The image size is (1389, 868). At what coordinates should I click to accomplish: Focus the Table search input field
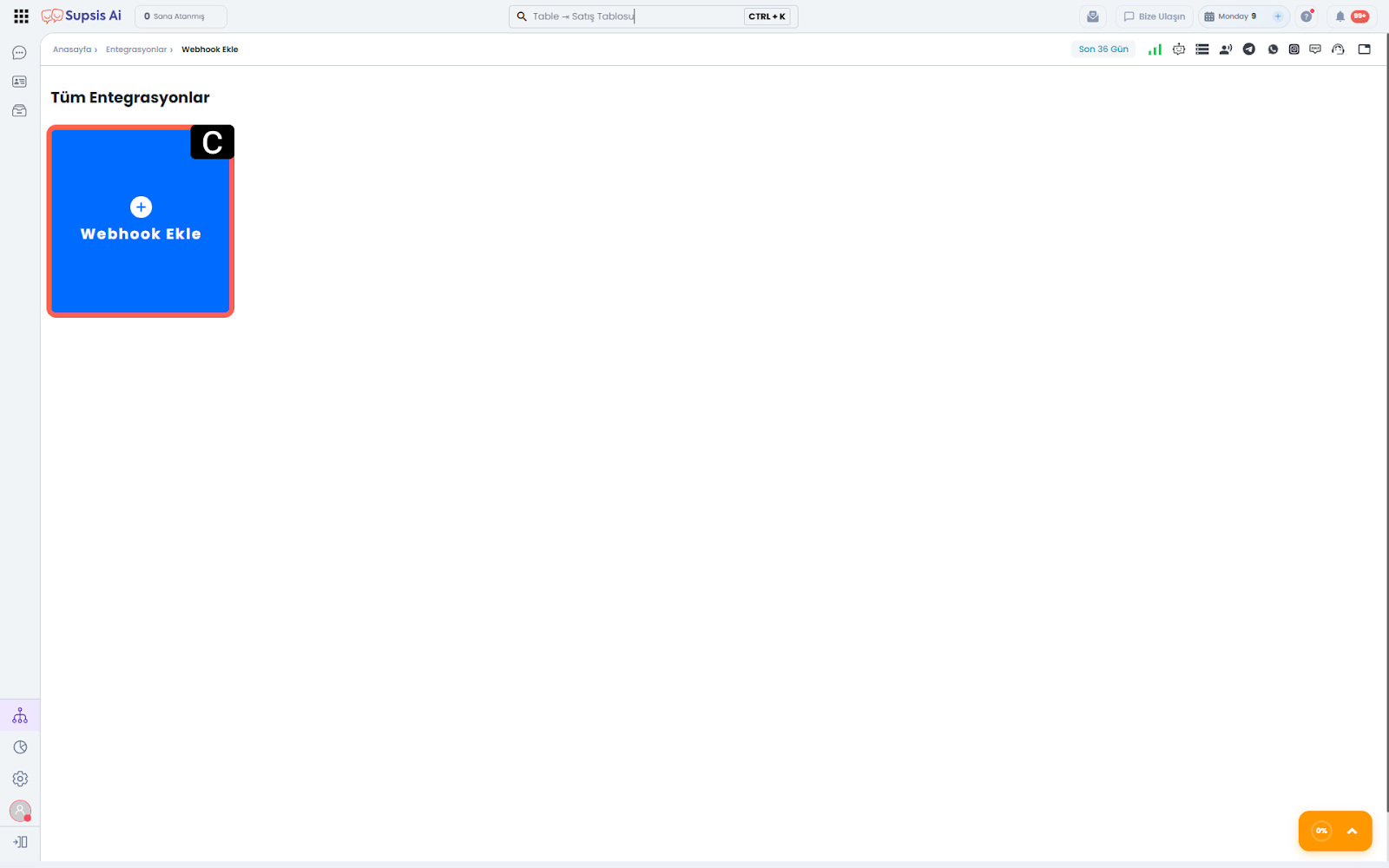634,16
